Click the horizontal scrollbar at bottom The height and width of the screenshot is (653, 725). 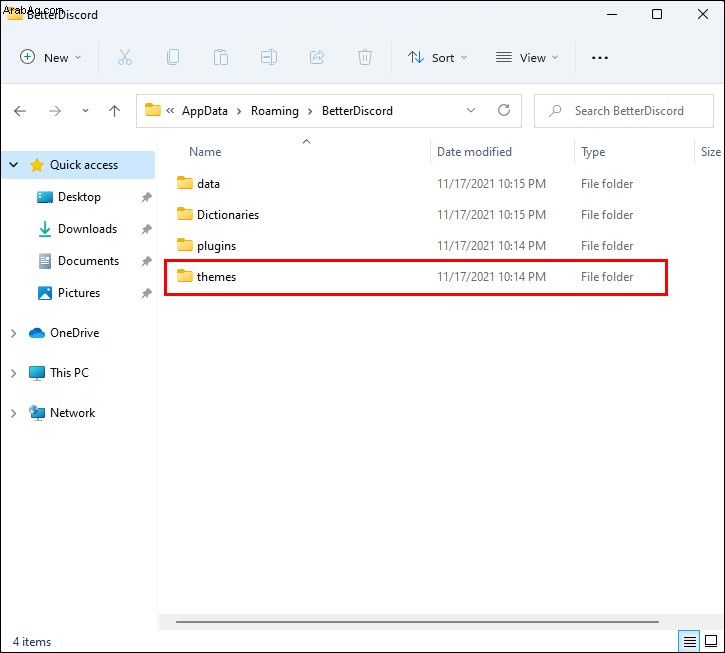click(417, 622)
